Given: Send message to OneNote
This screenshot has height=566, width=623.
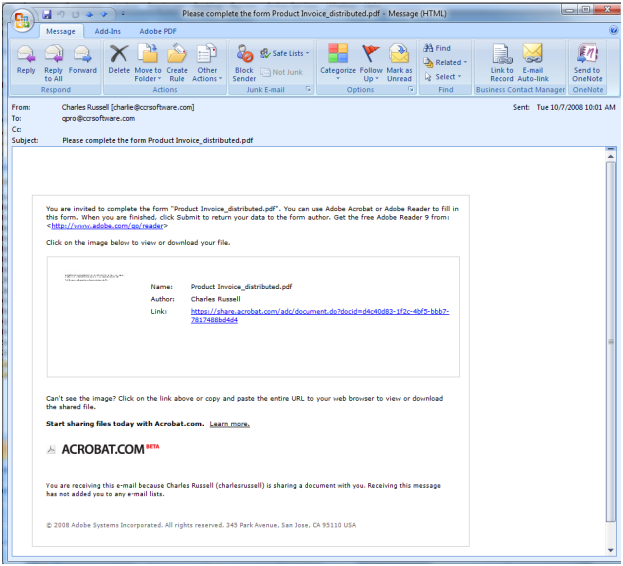Looking at the screenshot, I should (x=587, y=63).
